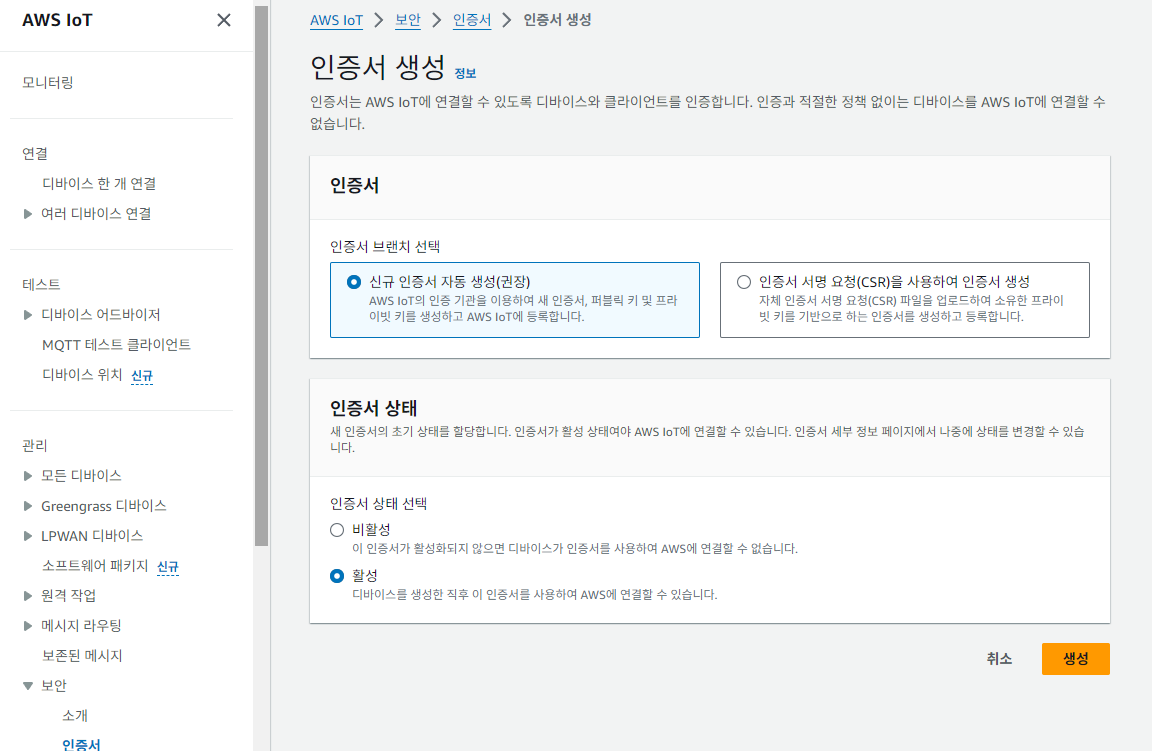This screenshot has width=1152, height=751.
Task: Click the 인증서 상태 panel heading
Action: coord(373,408)
